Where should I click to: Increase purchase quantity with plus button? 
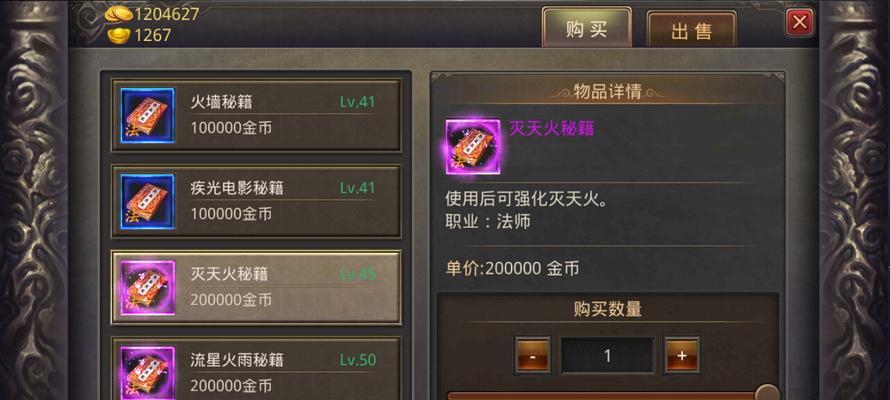pyautogui.click(x=682, y=356)
